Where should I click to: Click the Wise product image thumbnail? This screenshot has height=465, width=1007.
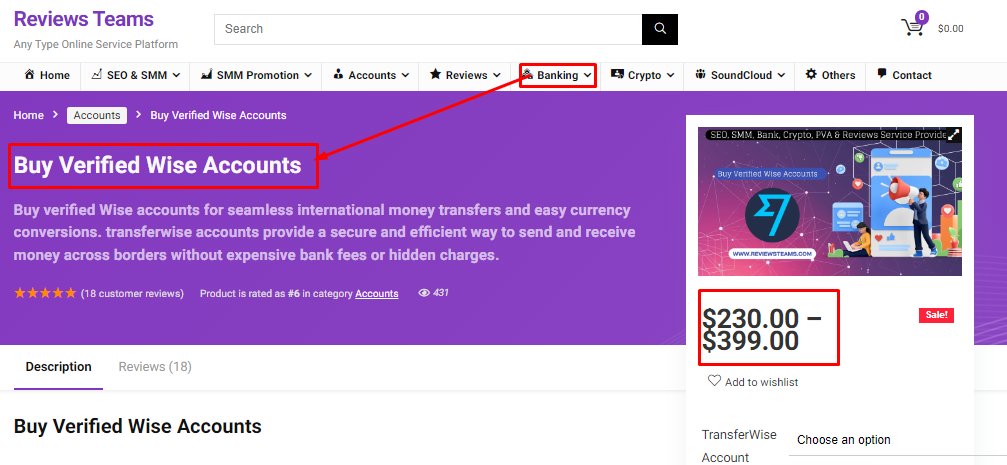pyautogui.click(x=830, y=201)
